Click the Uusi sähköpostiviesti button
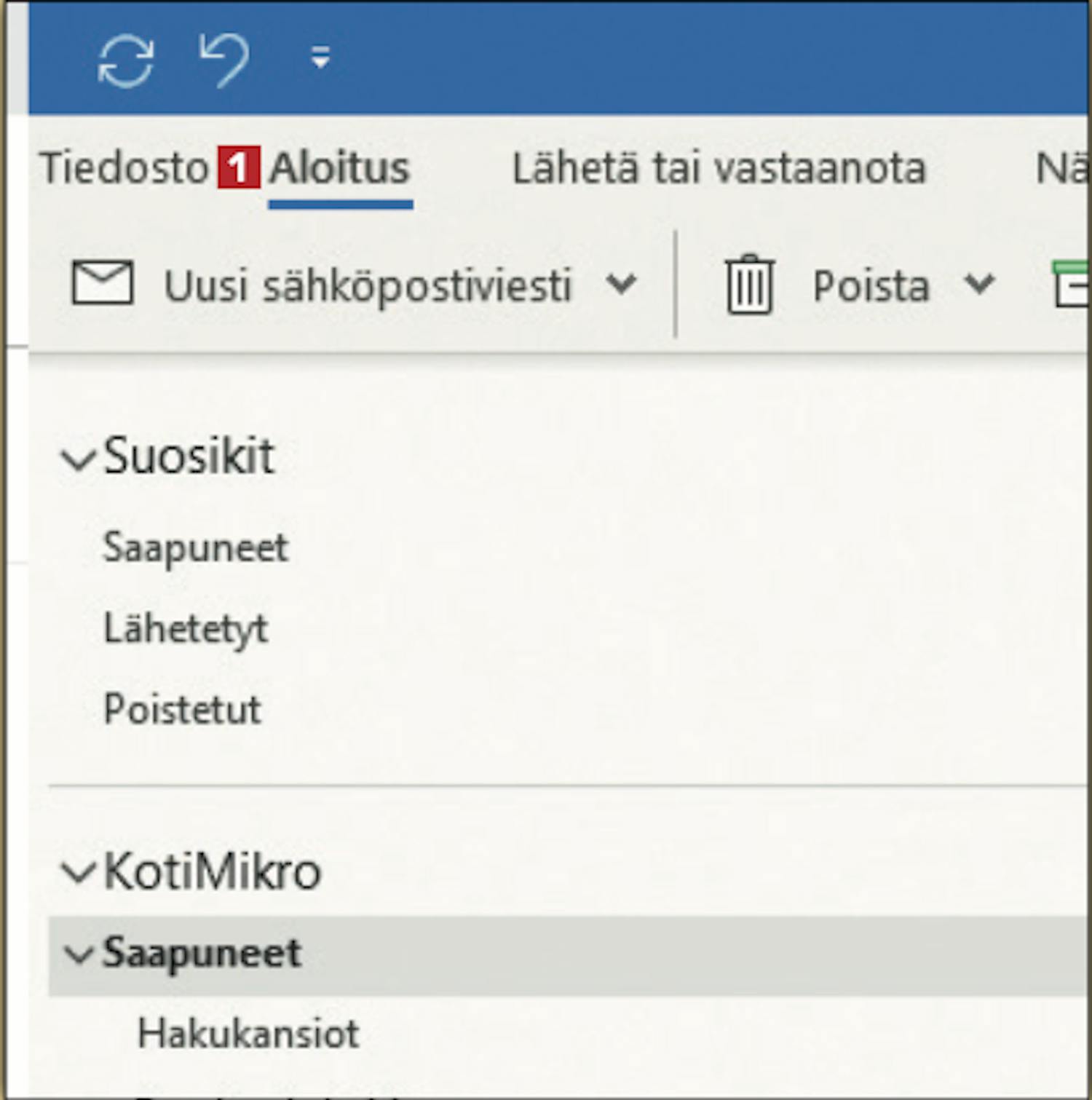Image resolution: width=1092 pixels, height=1100 pixels. (x=367, y=285)
